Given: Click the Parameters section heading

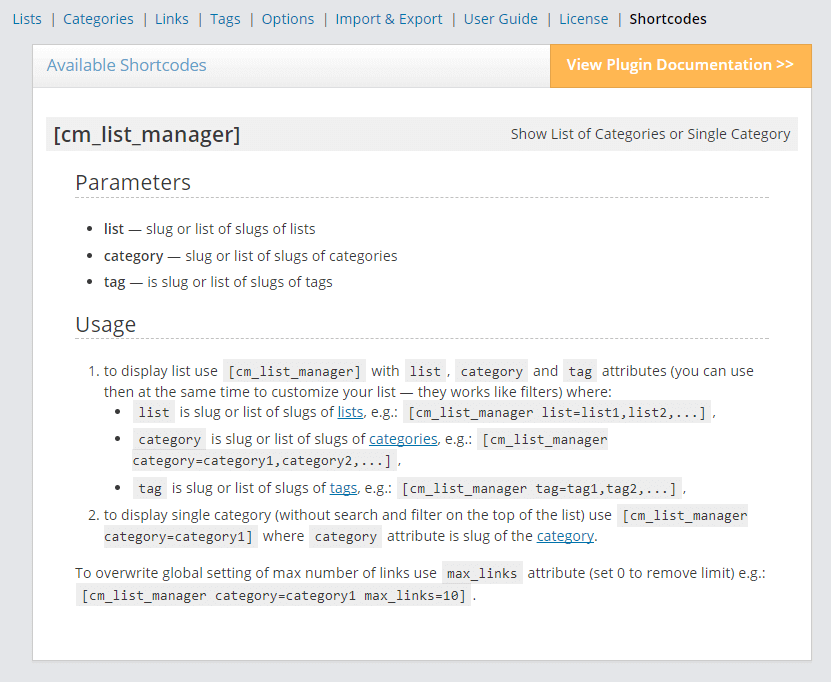Looking at the screenshot, I should click(x=133, y=183).
